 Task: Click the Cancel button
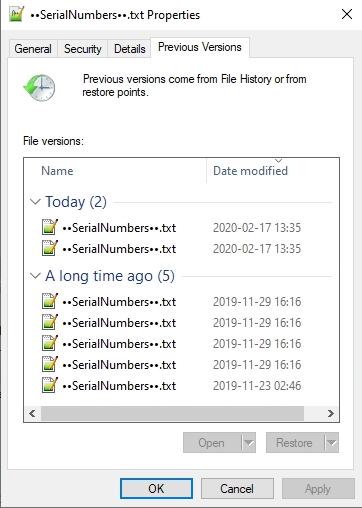point(237,489)
